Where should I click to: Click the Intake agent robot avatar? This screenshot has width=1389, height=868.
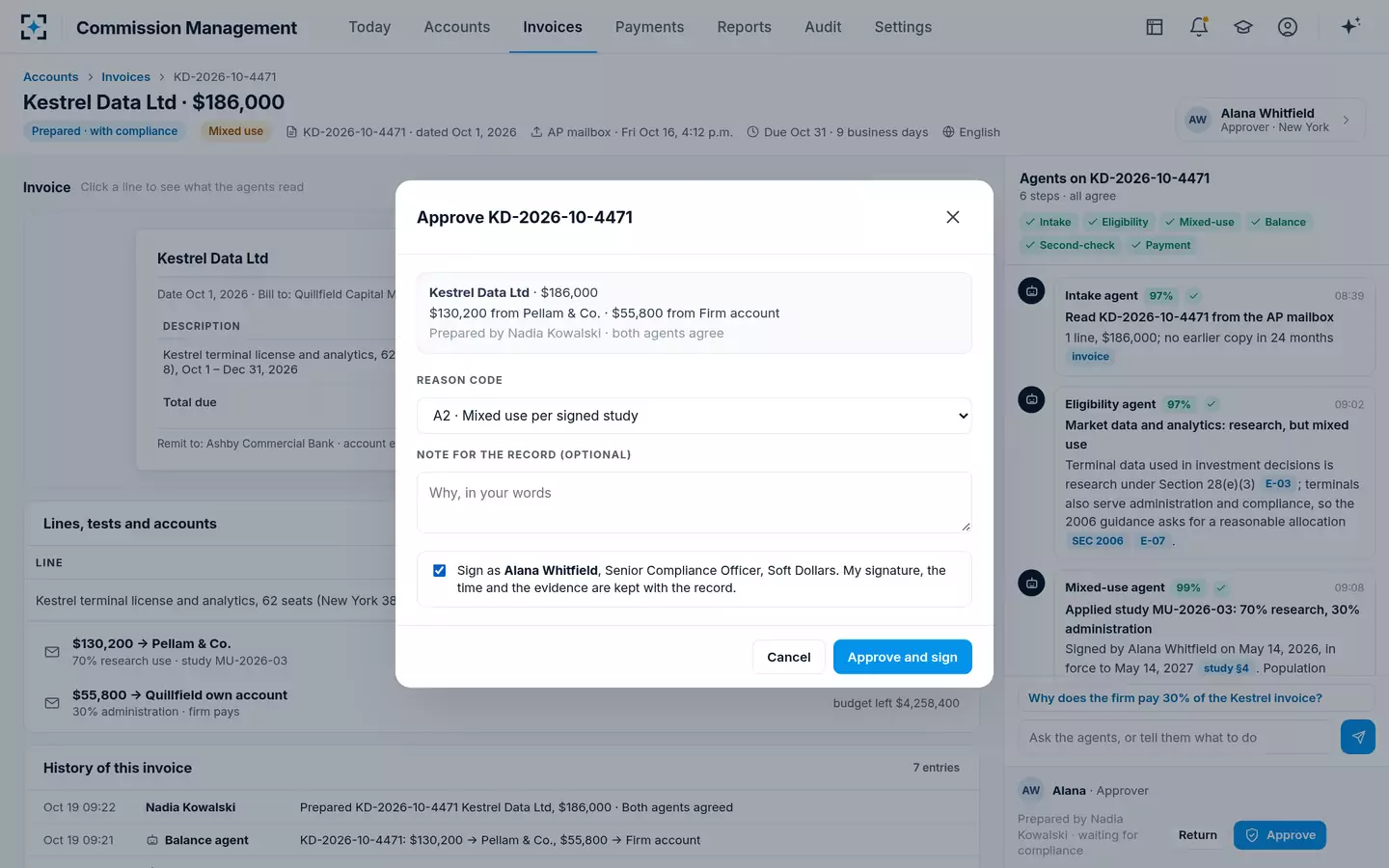pos(1031,290)
